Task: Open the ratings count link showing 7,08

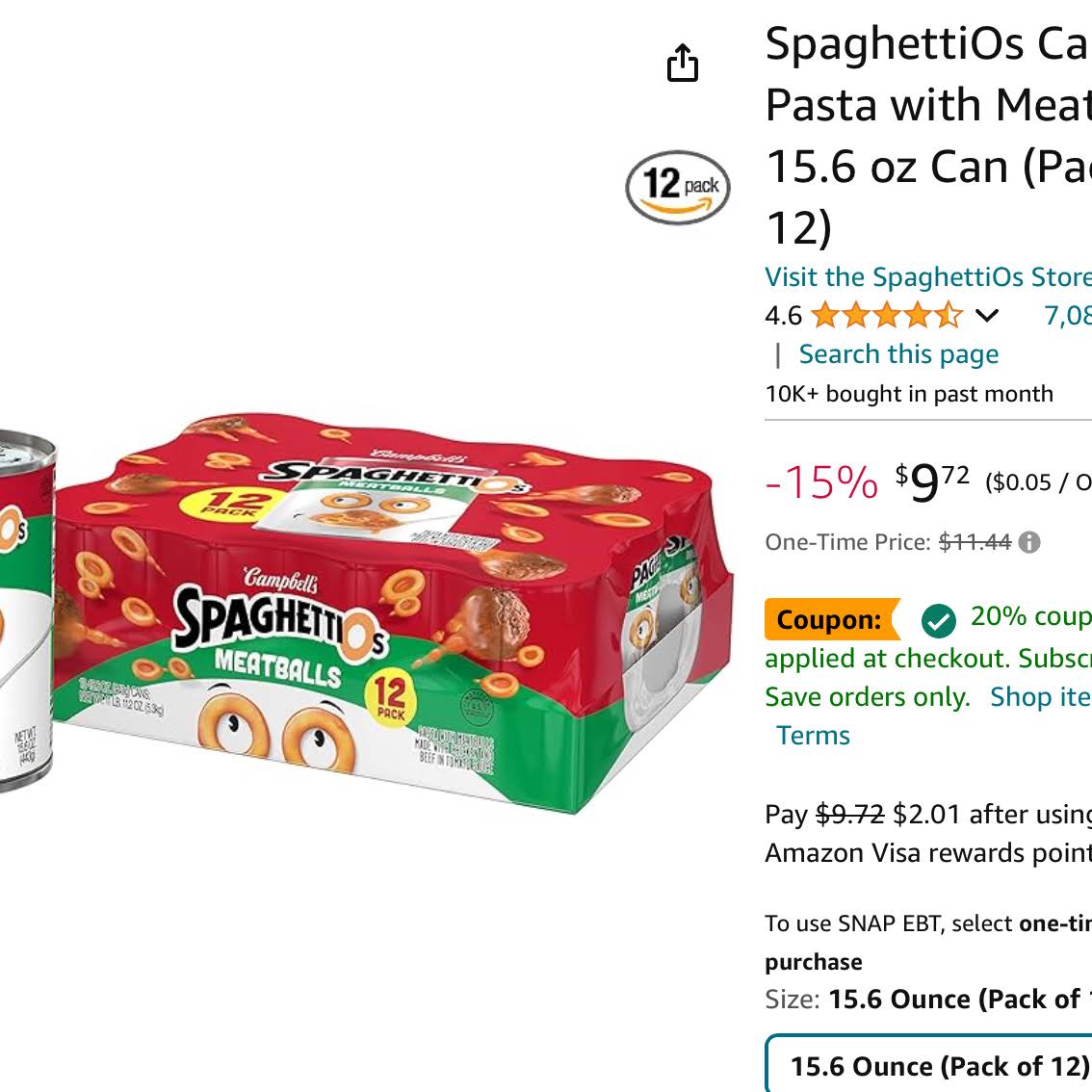Action: (1067, 316)
